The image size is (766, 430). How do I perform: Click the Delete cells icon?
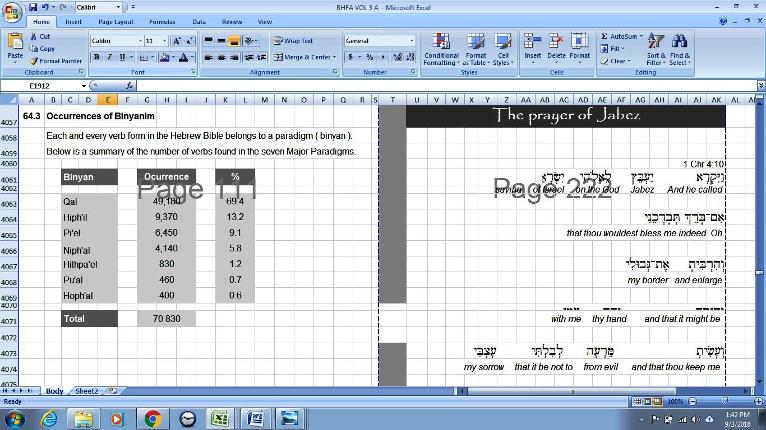pyautogui.click(x=556, y=46)
